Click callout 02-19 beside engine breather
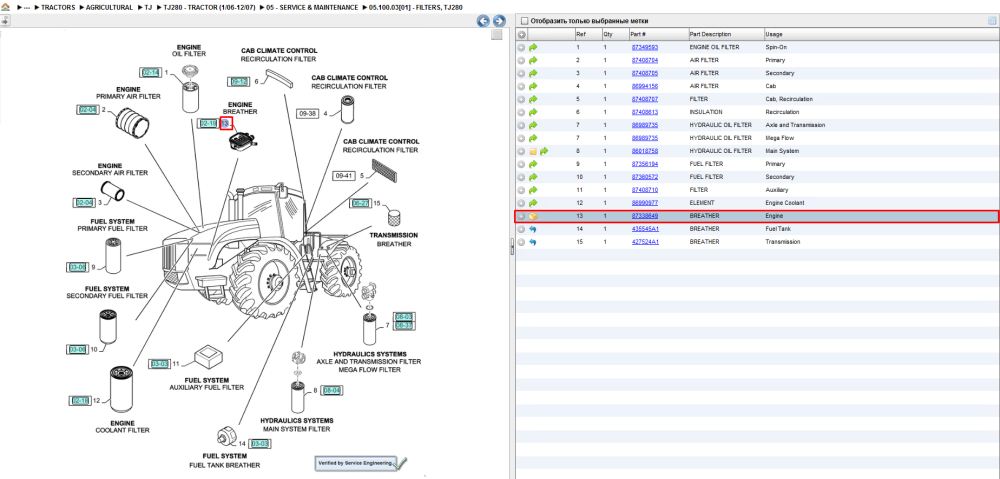The height and width of the screenshot is (479, 1000). click(x=209, y=123)
